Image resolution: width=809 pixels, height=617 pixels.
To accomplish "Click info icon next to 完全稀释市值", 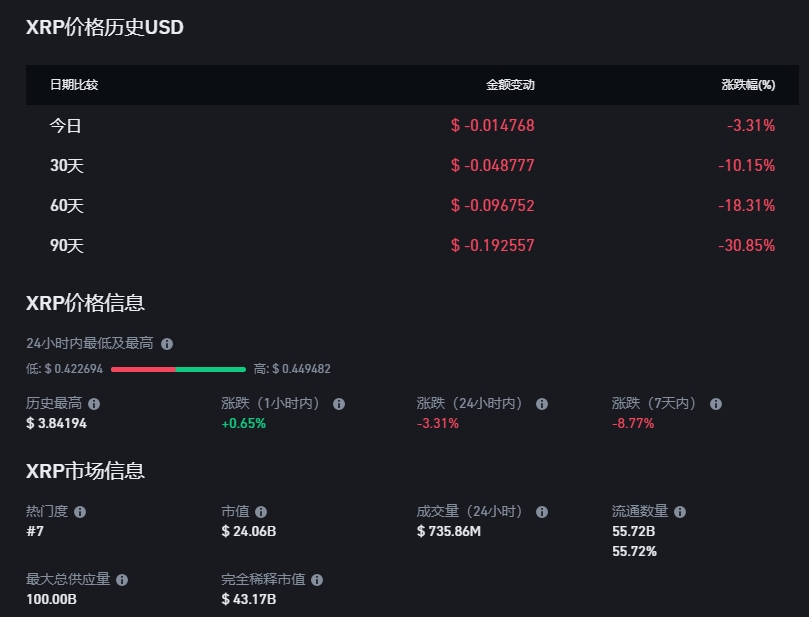I will (x=317, y=580).
